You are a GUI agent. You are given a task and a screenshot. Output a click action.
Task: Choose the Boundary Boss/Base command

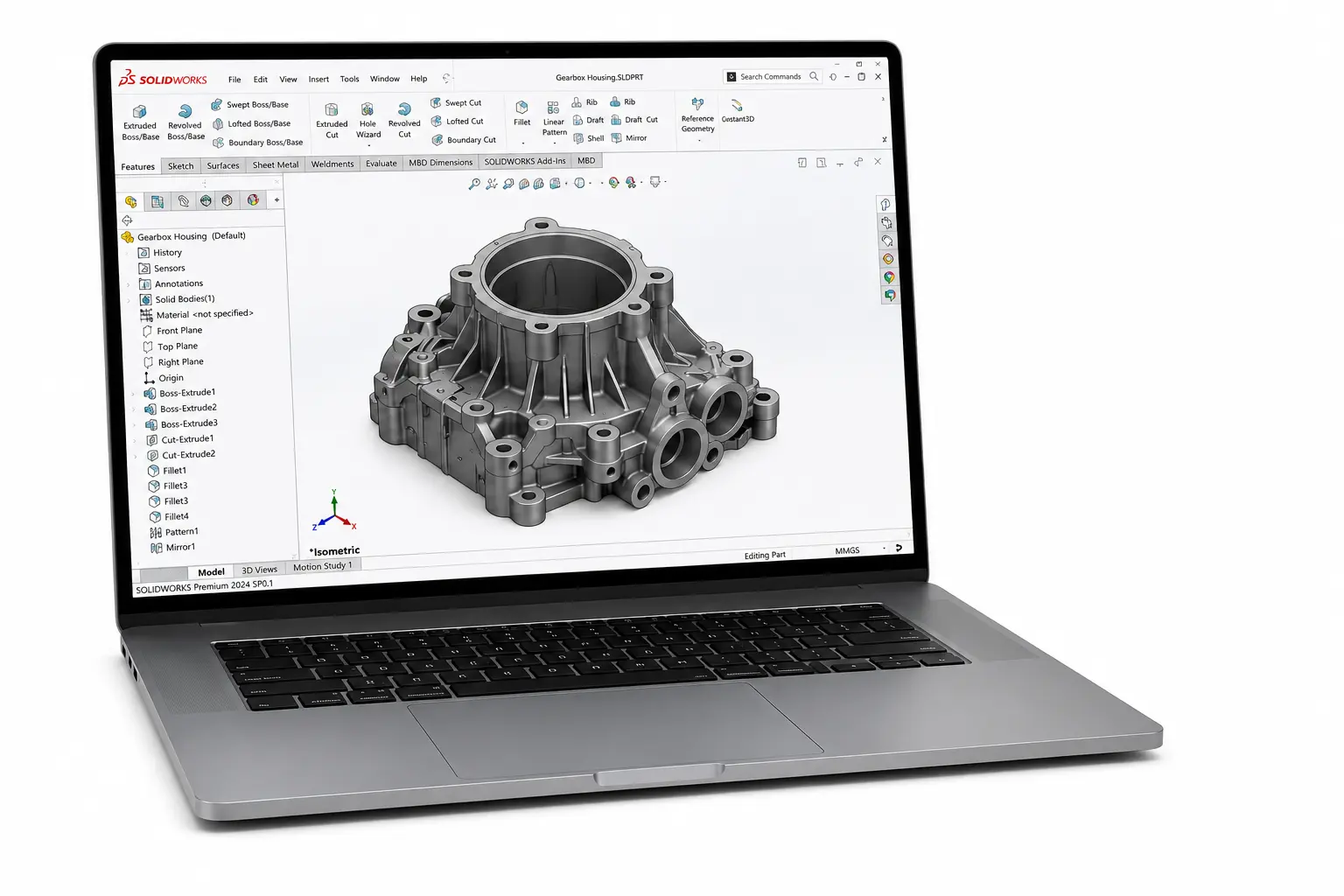(x=258, y=143)
